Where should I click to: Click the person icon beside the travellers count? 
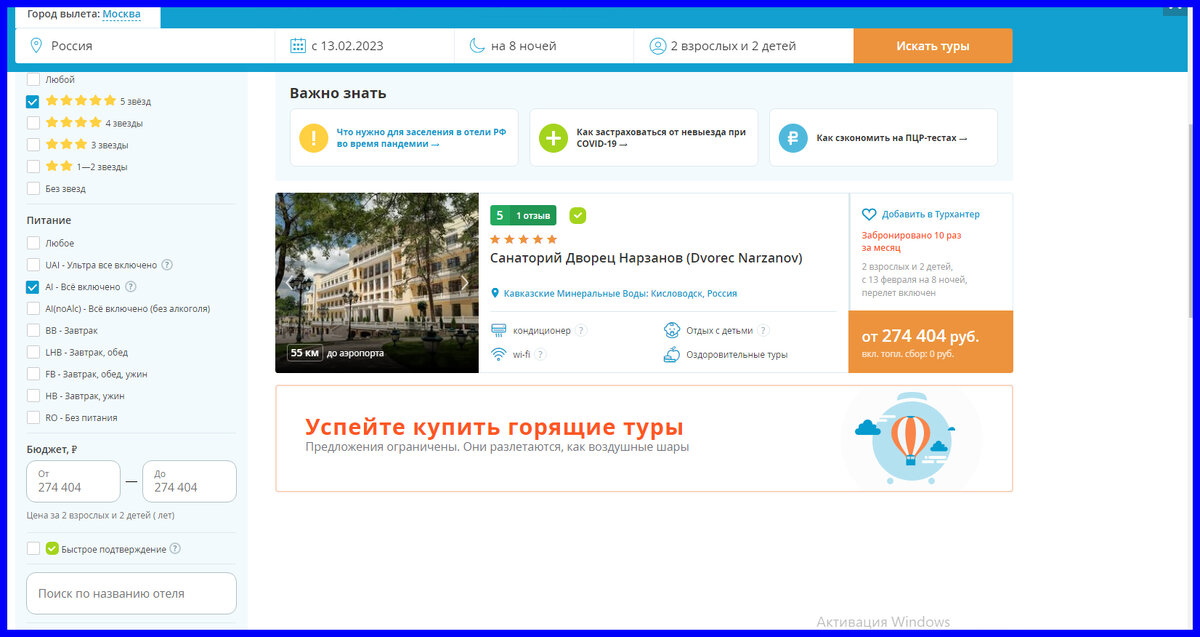(x=658, y=46)
